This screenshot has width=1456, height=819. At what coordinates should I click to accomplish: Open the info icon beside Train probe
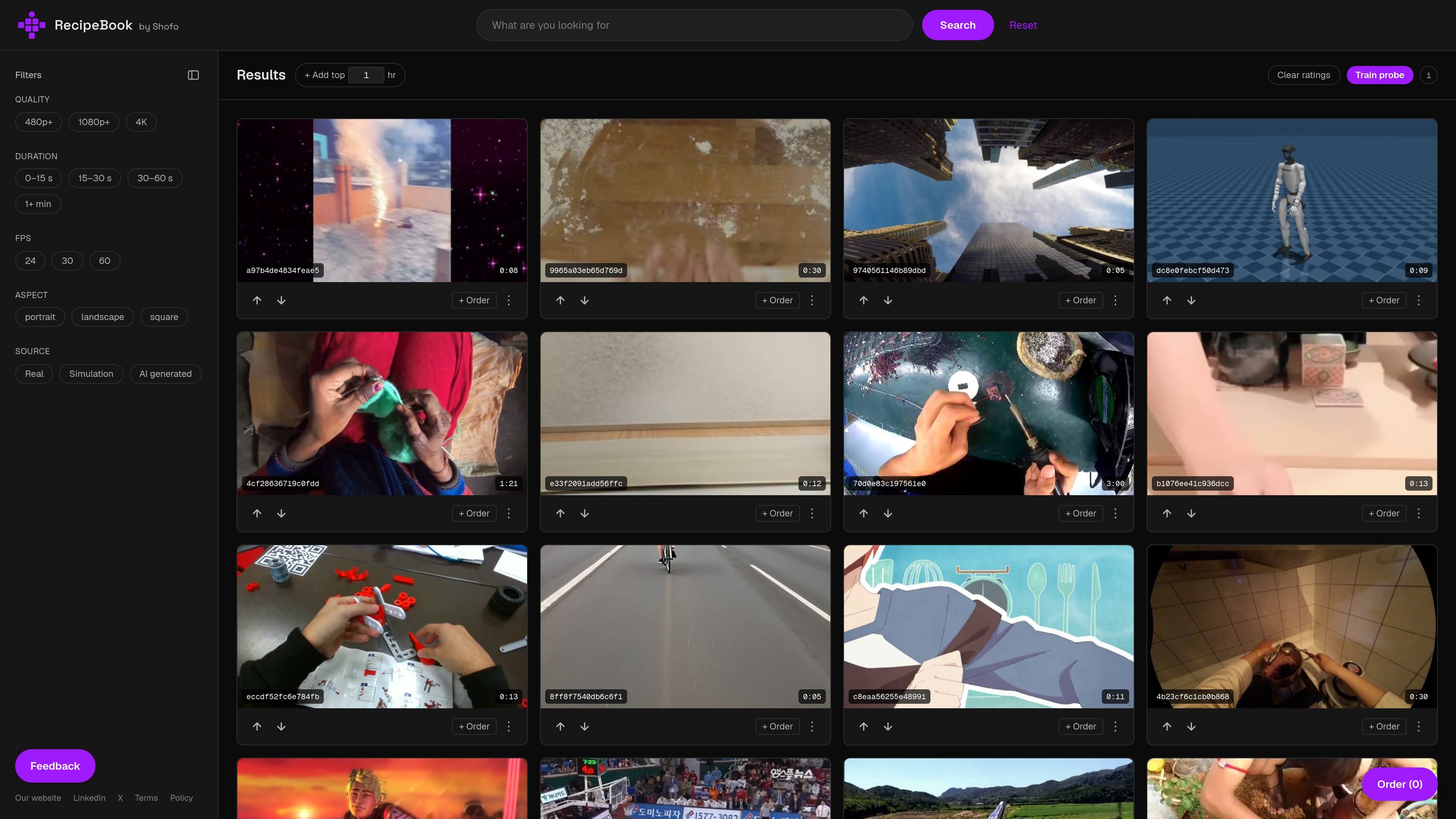click(1428, 75)
